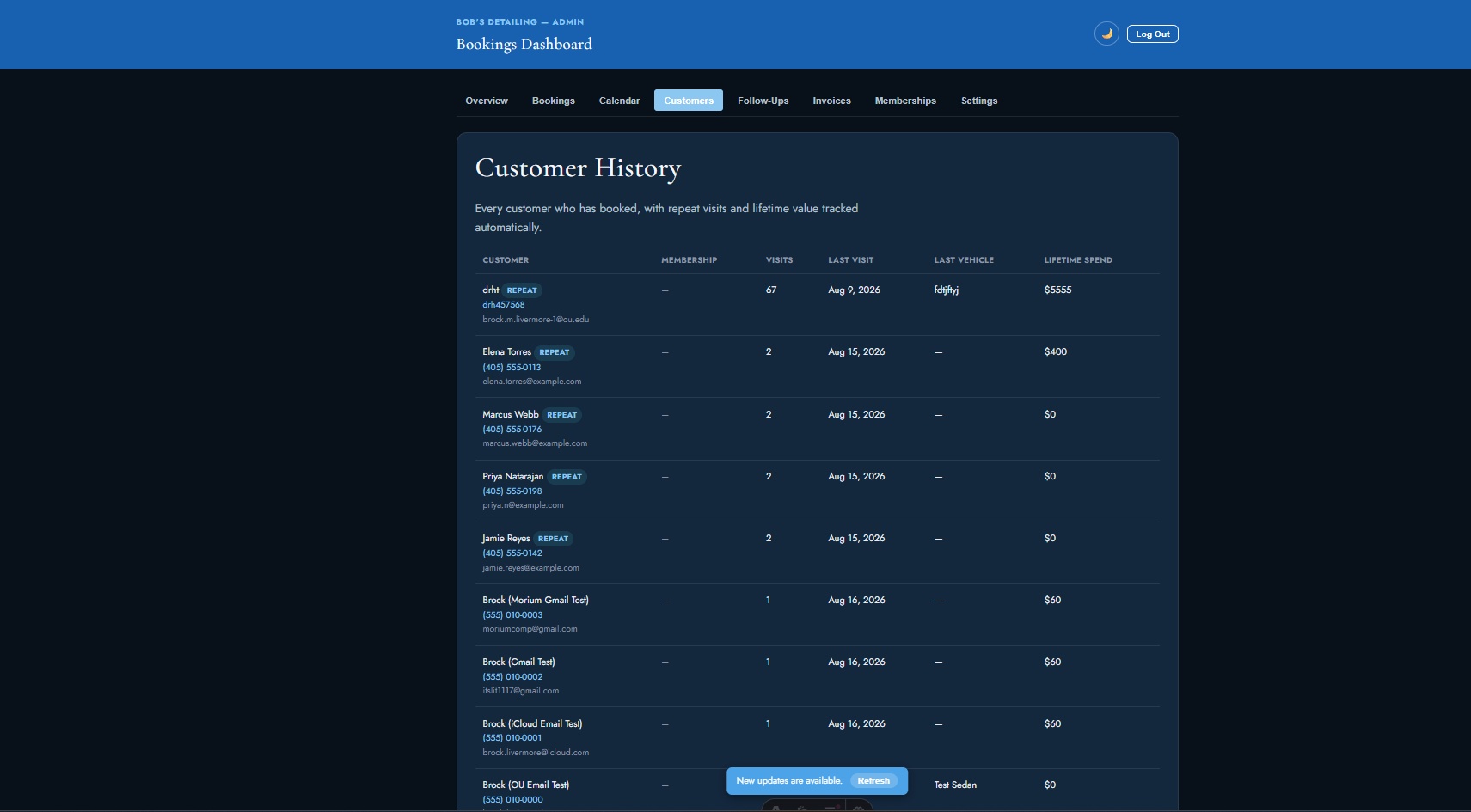Click phone number (555) 010-0002
The image size is (1471, 812).
(x=512, y=676)
